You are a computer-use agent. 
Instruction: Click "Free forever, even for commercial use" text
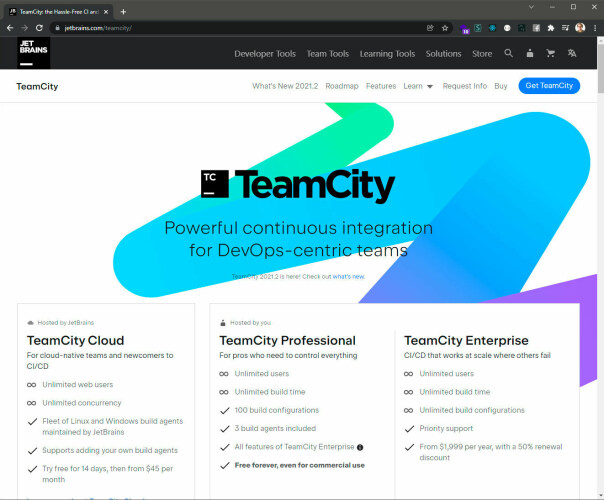[x=300, y=465]
